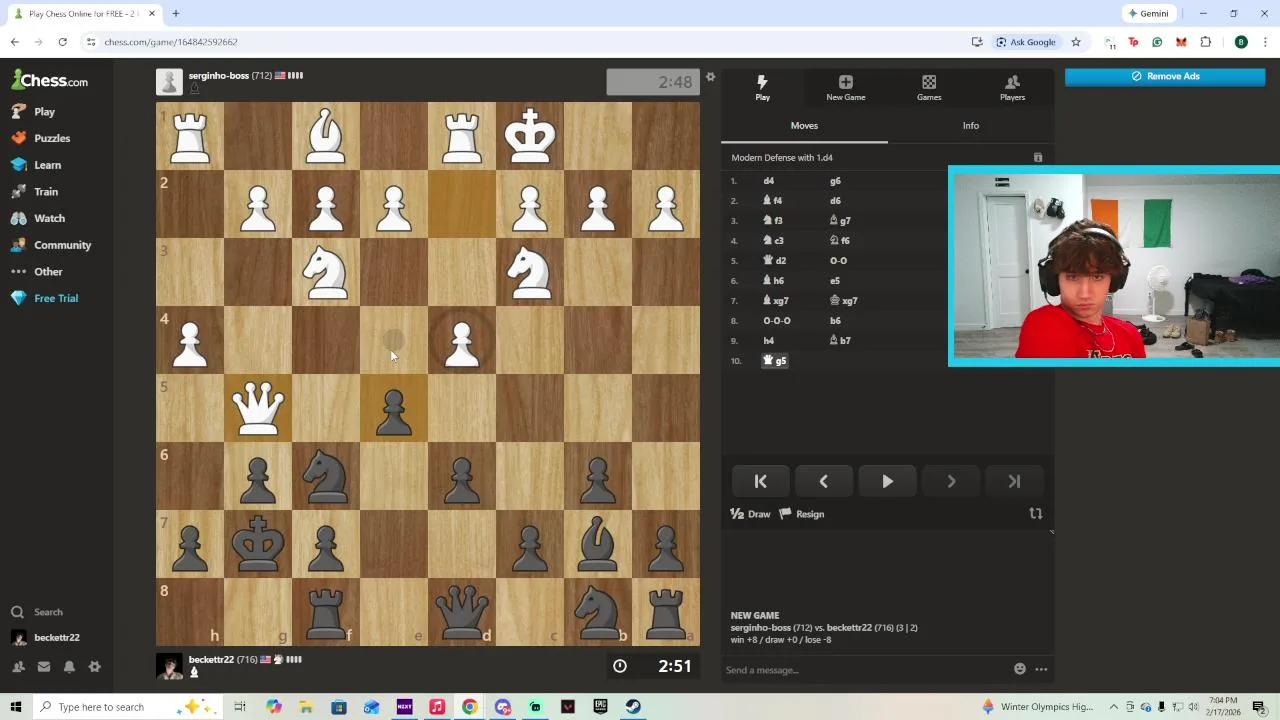Open Watch in the left sidebar
Screen dimensions: 1280x720
click(38, 218)
